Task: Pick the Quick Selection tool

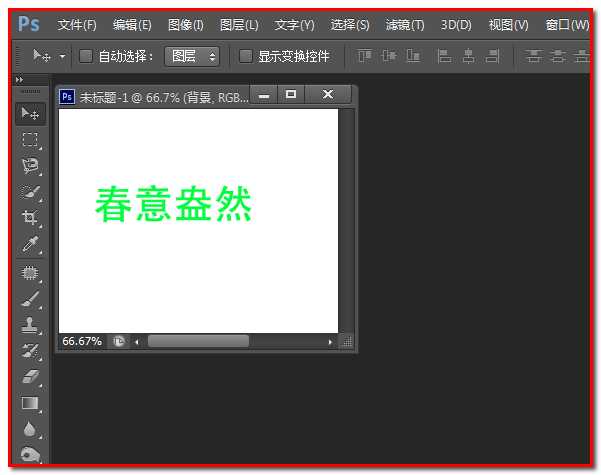Action: click(x=30, y=192)
